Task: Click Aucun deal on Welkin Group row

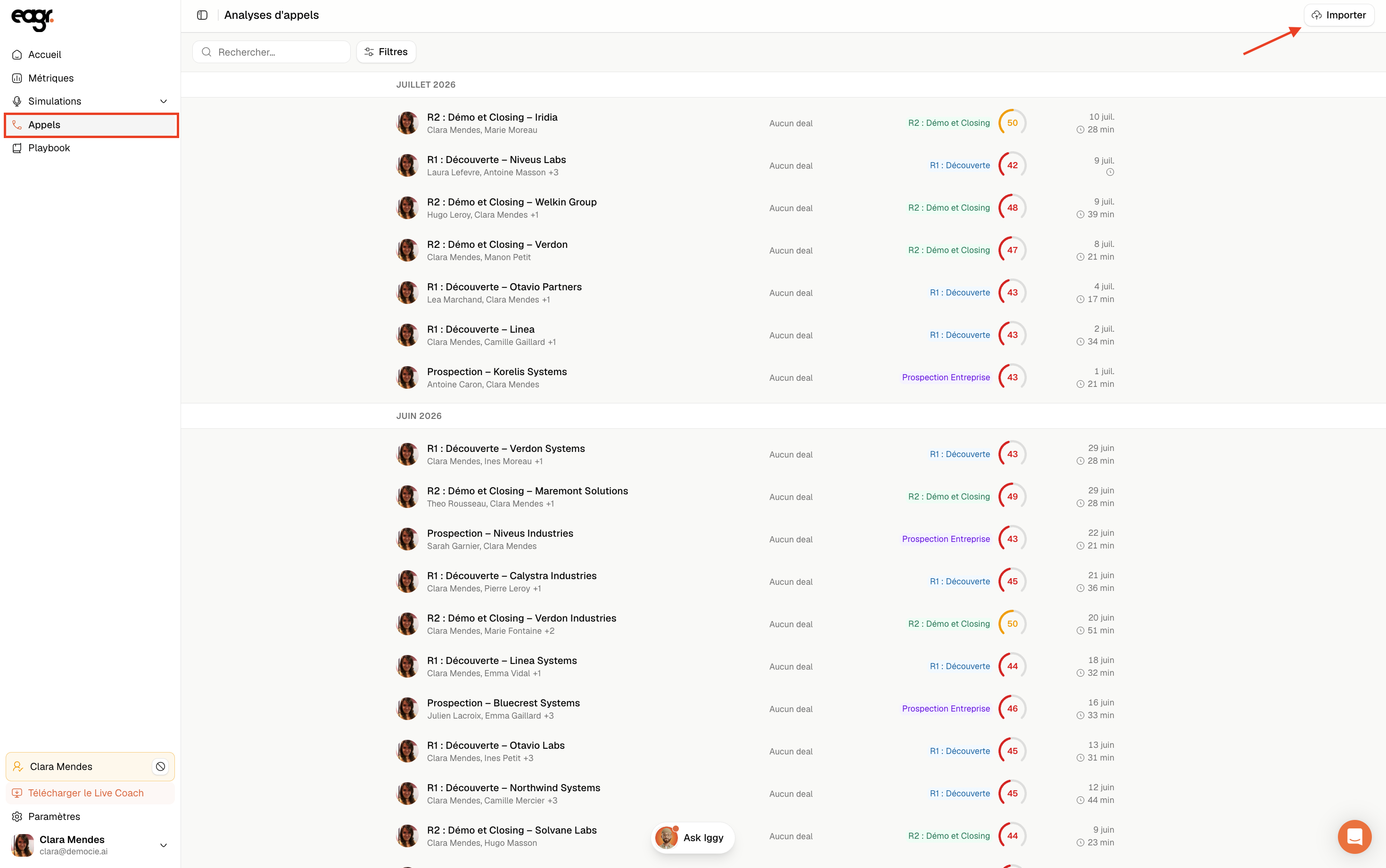Action: (x=791, y=208)
